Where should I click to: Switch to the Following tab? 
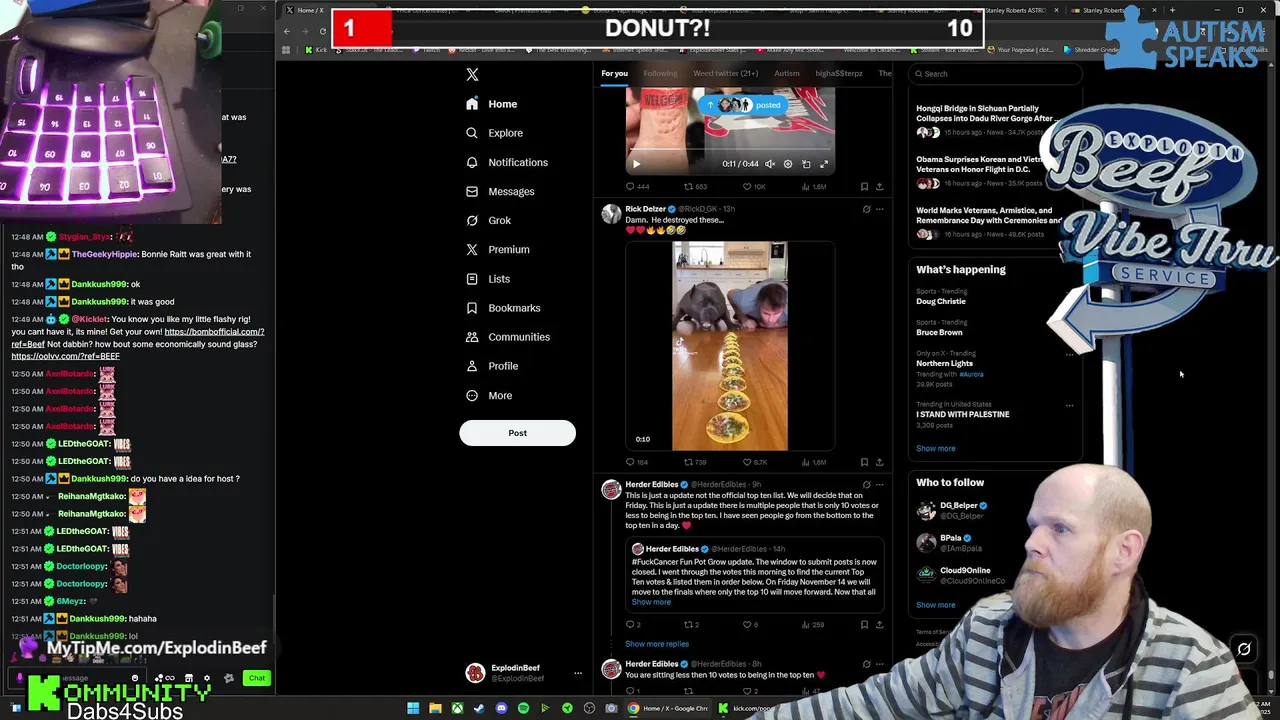tap(660, 73)
